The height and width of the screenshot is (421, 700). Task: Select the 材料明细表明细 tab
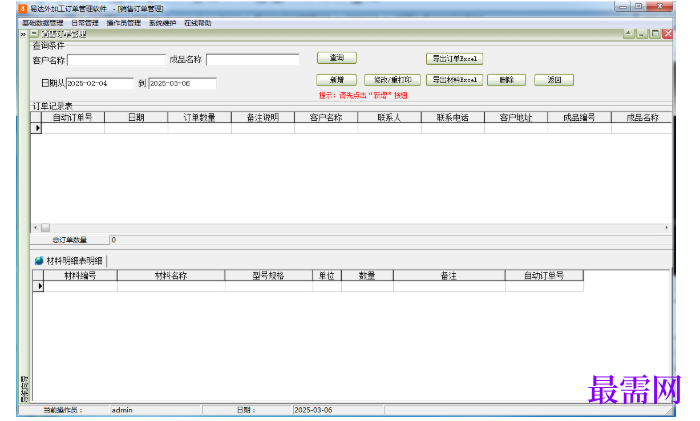[x=75, y=261]
